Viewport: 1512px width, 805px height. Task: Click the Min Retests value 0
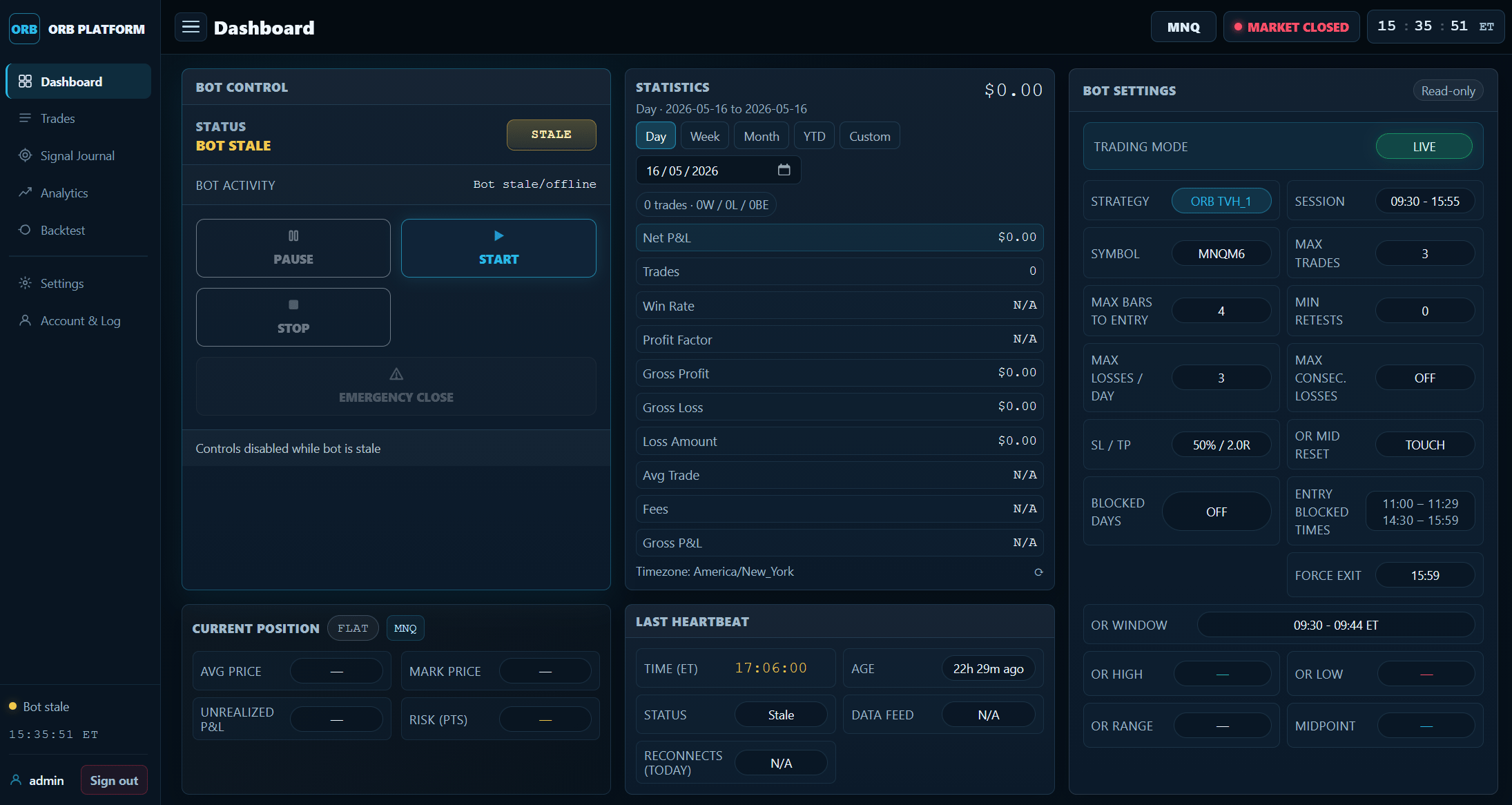pos(1424,311)
